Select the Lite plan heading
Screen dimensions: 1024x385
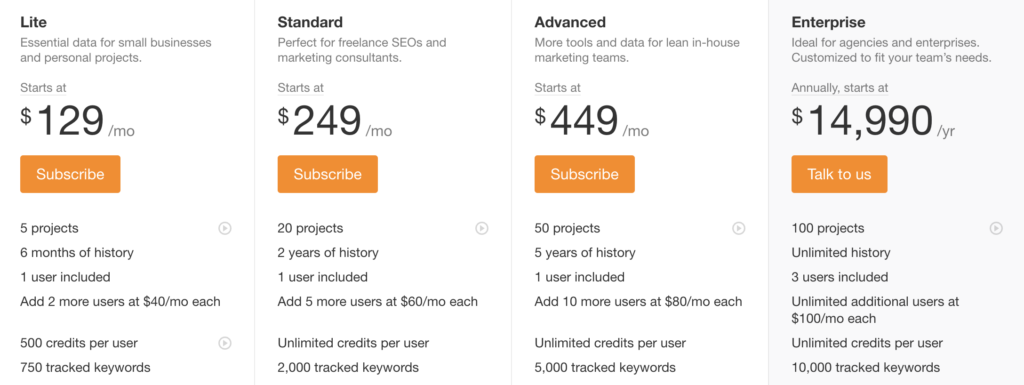coord(33,22)
